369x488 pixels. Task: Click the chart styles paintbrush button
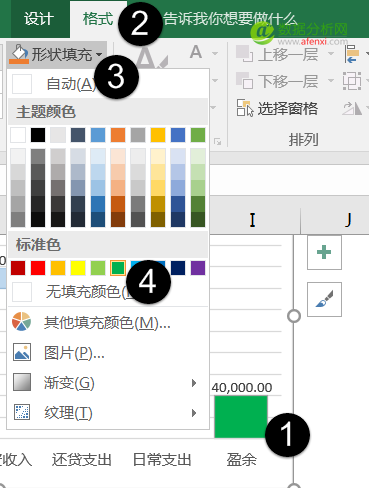(324, 299)
